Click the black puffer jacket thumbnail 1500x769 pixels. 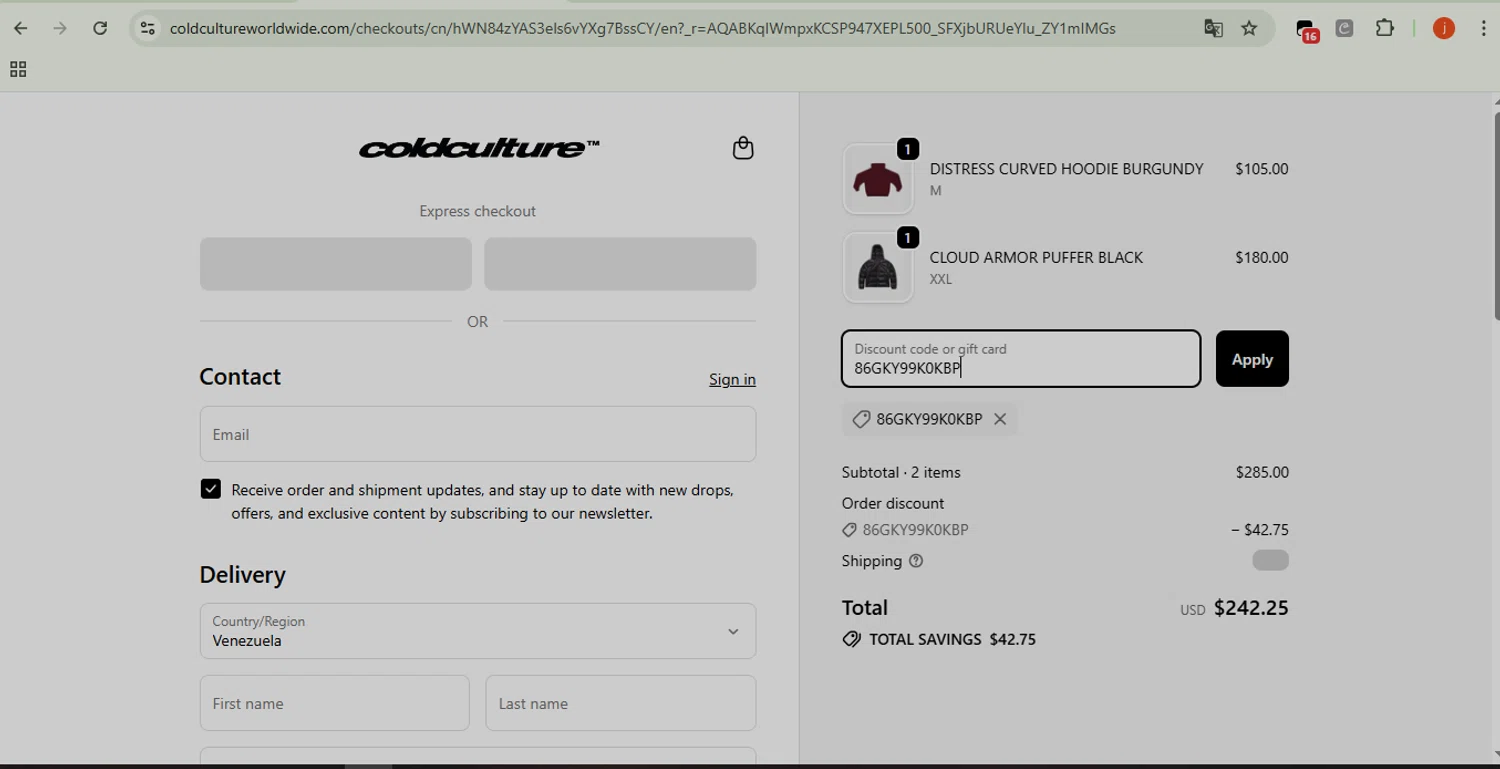pyautogui.click(x=878, y=268)
